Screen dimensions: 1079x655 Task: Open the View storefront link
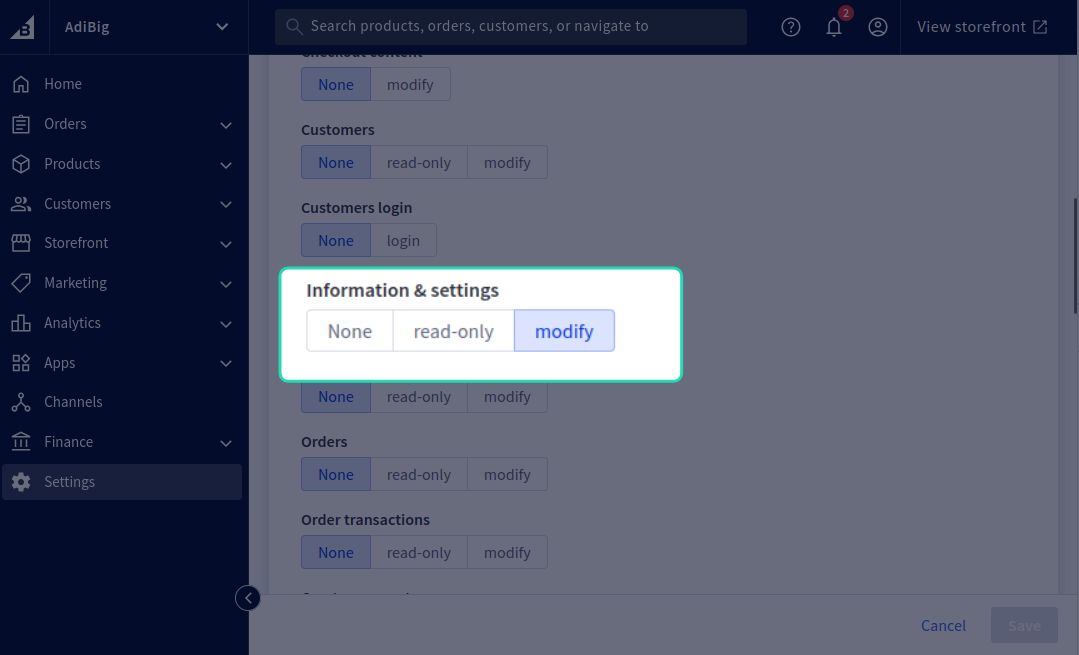click(983, 27)
